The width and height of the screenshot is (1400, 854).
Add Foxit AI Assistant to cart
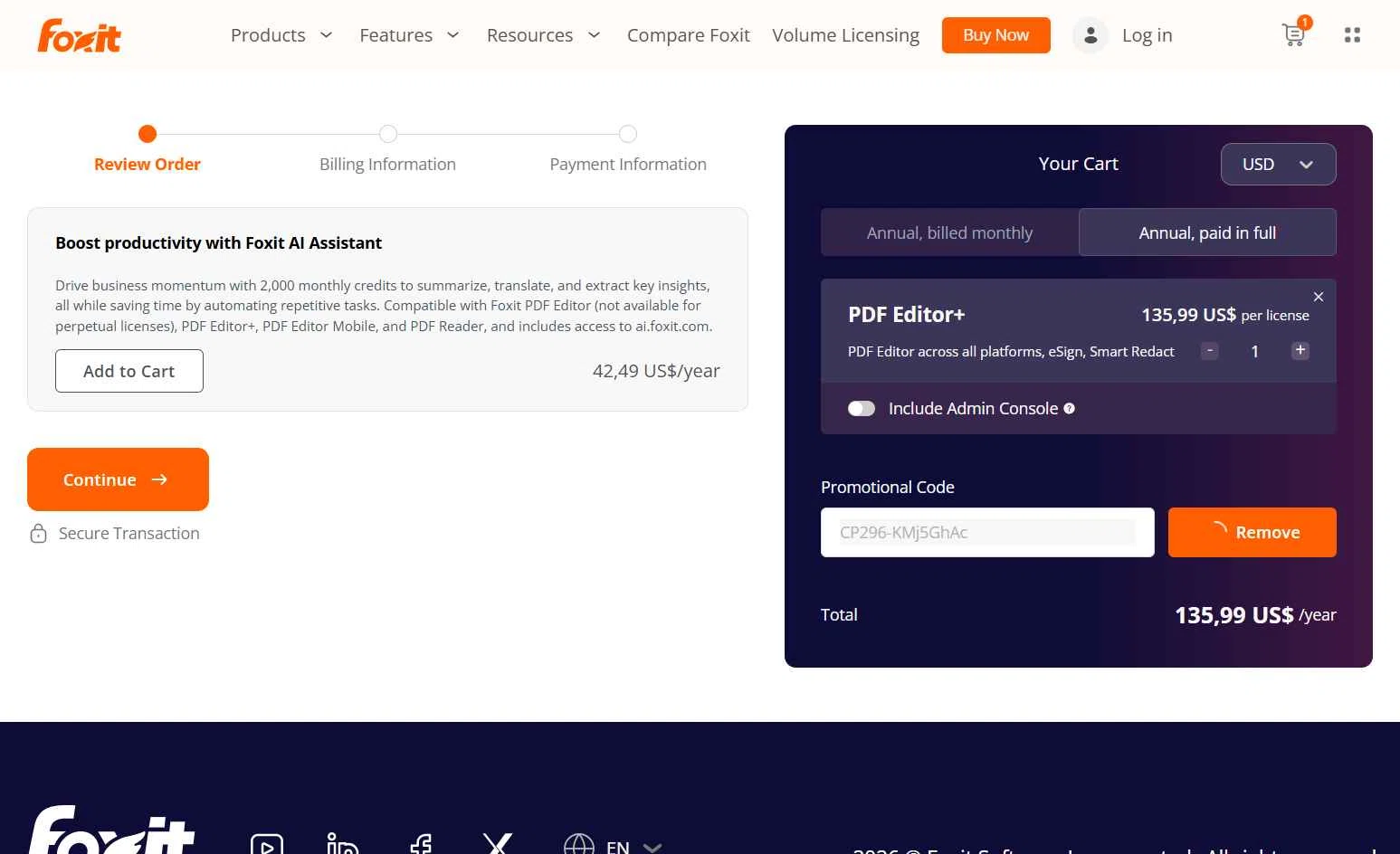coord(129,371)
